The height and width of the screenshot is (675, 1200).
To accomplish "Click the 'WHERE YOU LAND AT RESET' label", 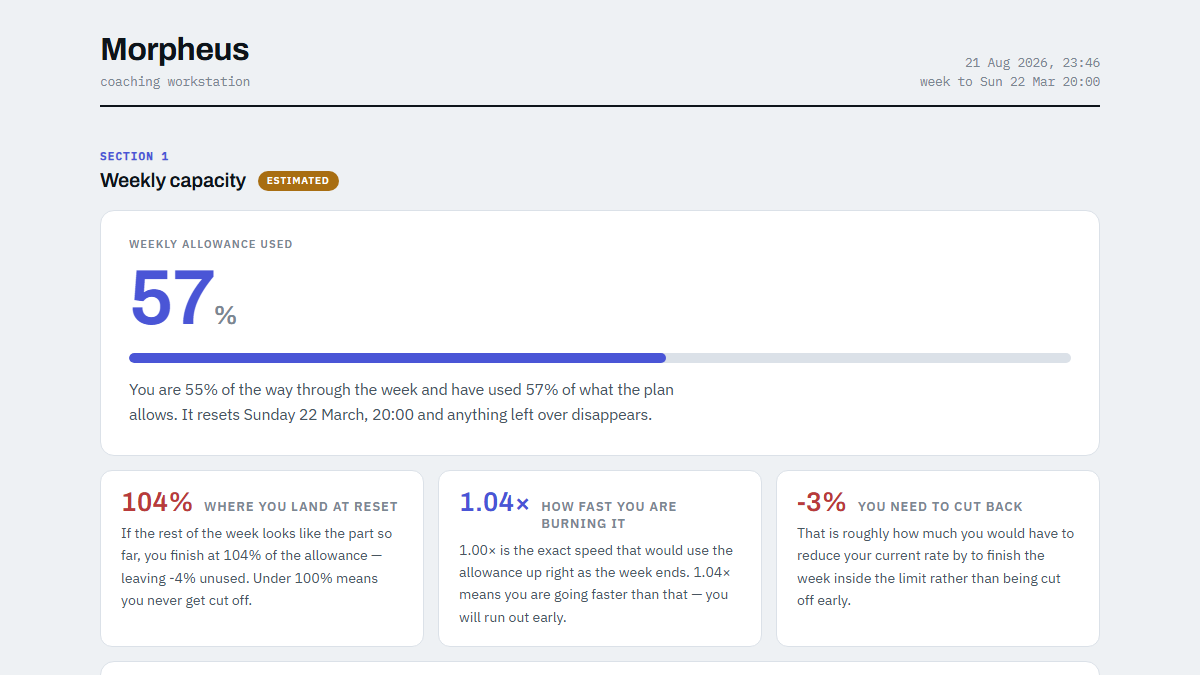I will (301, 507).
